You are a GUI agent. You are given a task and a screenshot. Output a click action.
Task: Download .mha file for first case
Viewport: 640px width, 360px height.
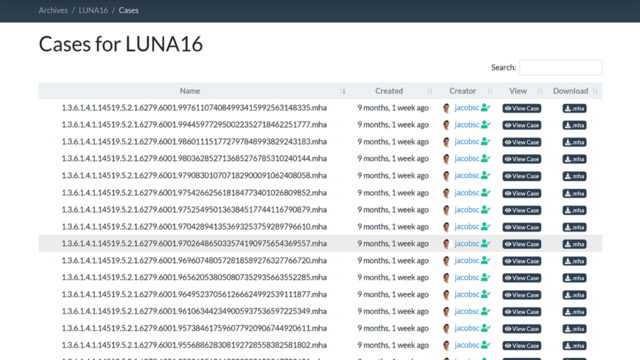click(x=574, y=109)
